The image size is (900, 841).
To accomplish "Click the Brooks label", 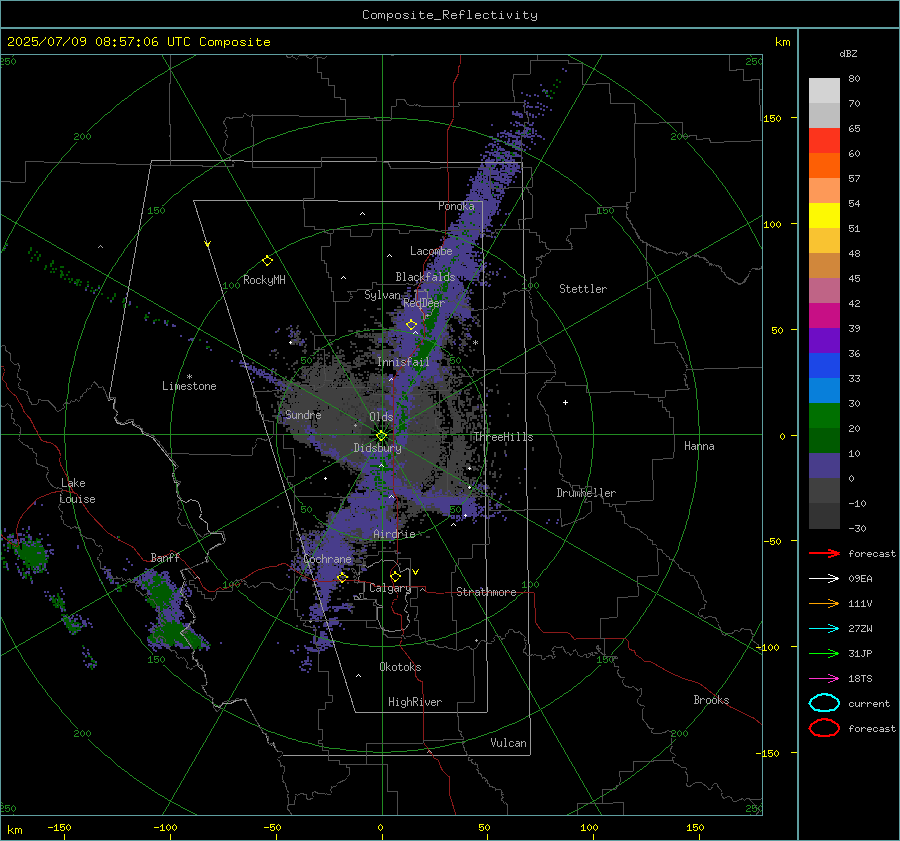I will coord(711,700).
